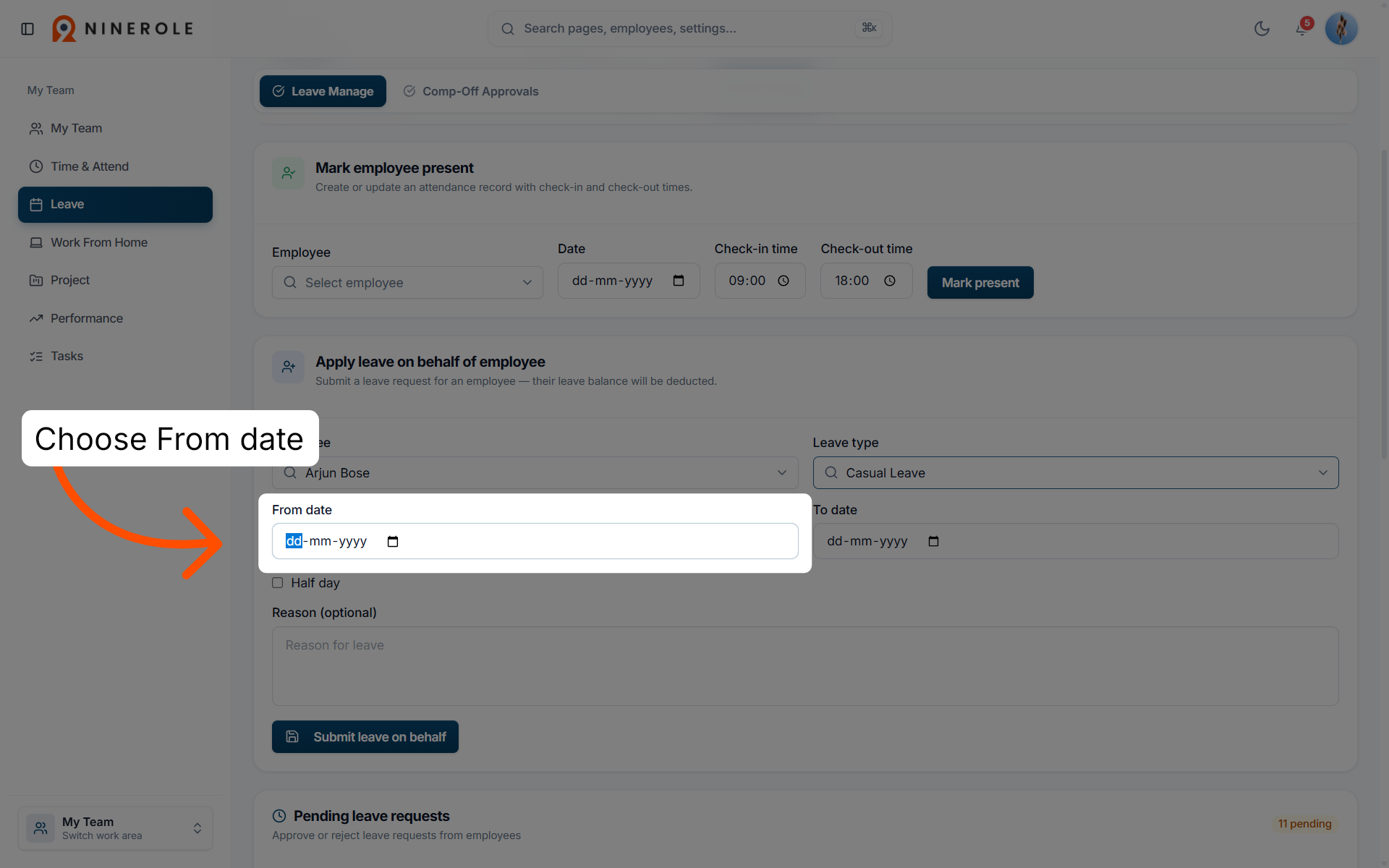Click the Ninerole logo
The width and height of the screenshot is (1389, 868).
122,29
